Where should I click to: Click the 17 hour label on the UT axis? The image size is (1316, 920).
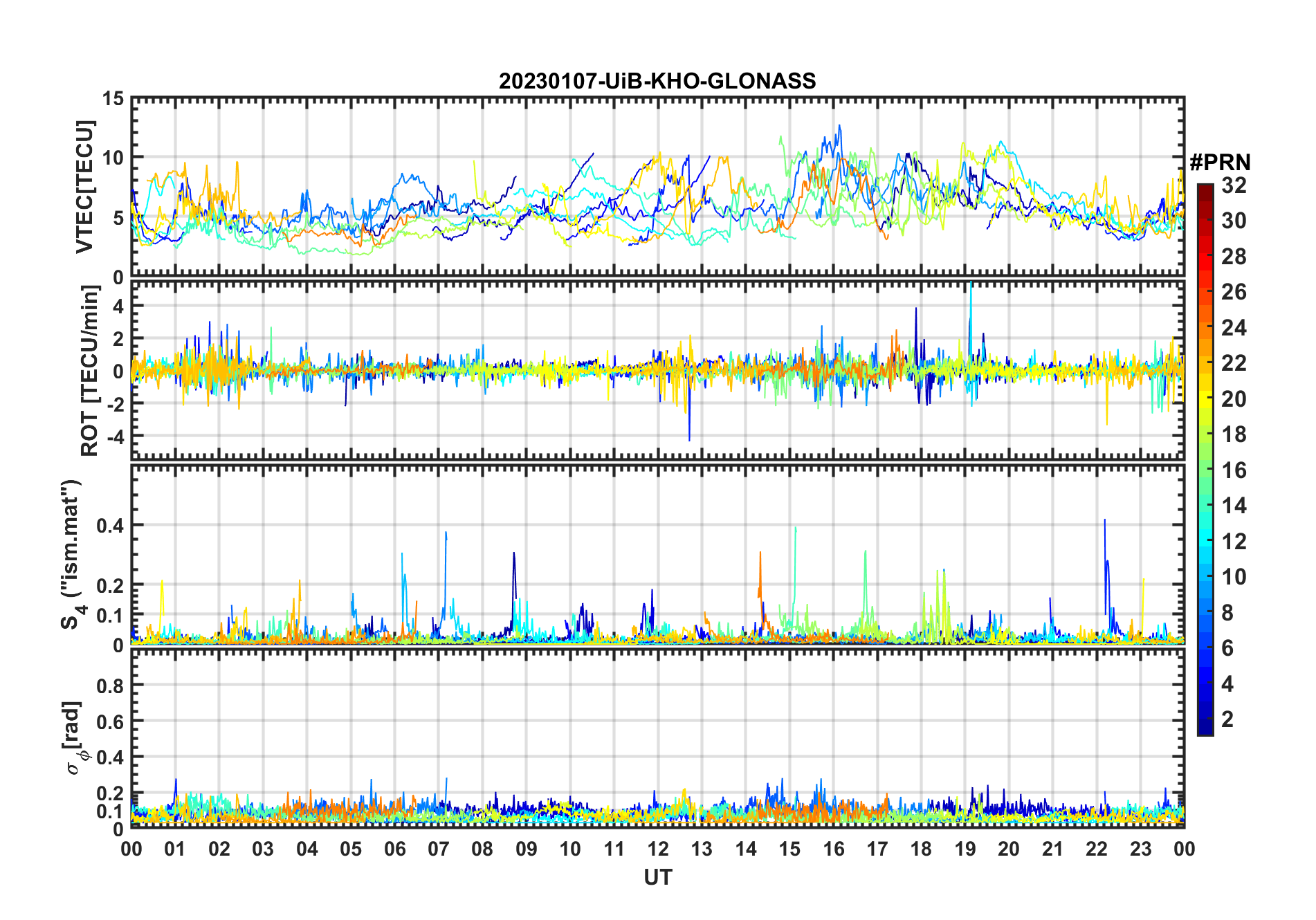pyautogui.click(x=877, y=849)
